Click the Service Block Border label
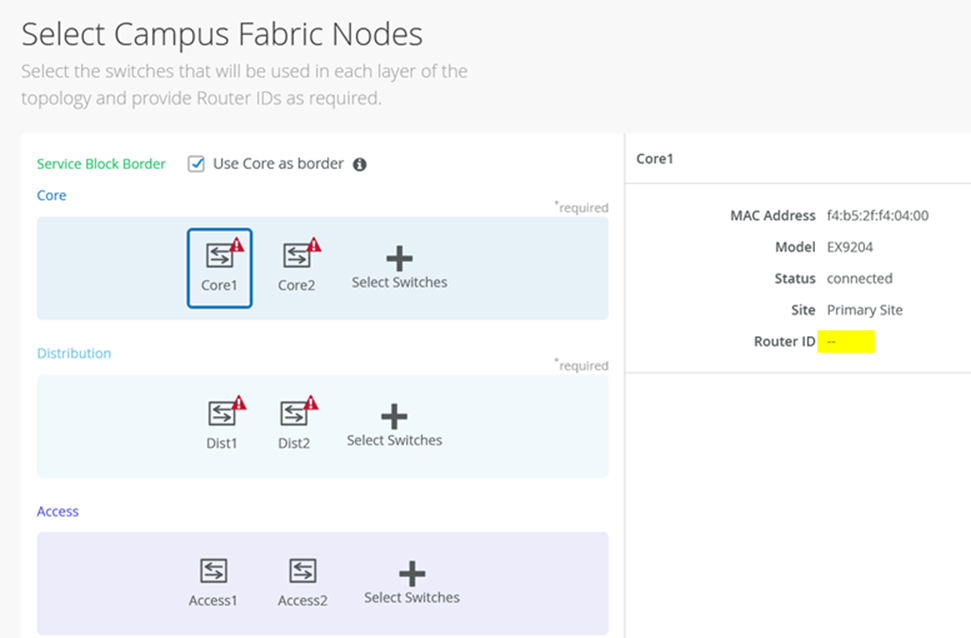This screenshot has width=971, height=638. coord(101,164)
